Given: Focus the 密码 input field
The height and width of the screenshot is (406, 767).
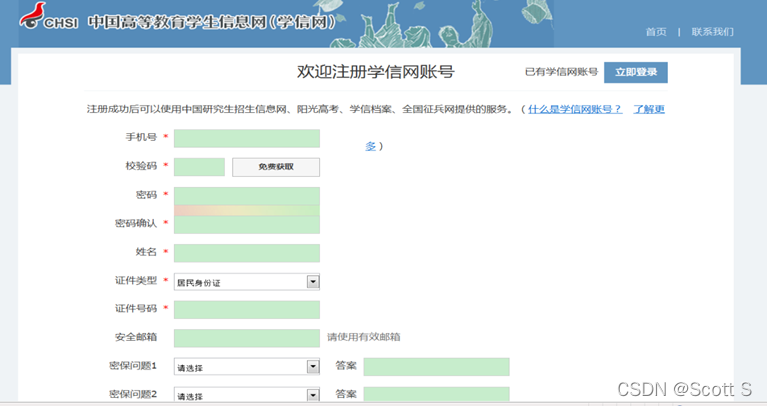Looking at the screenshot, I should click(247, 196).
